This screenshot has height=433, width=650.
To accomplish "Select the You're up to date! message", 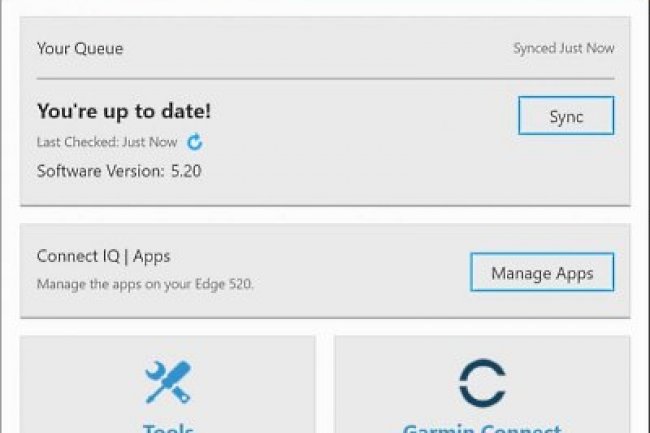I will 124,111.
